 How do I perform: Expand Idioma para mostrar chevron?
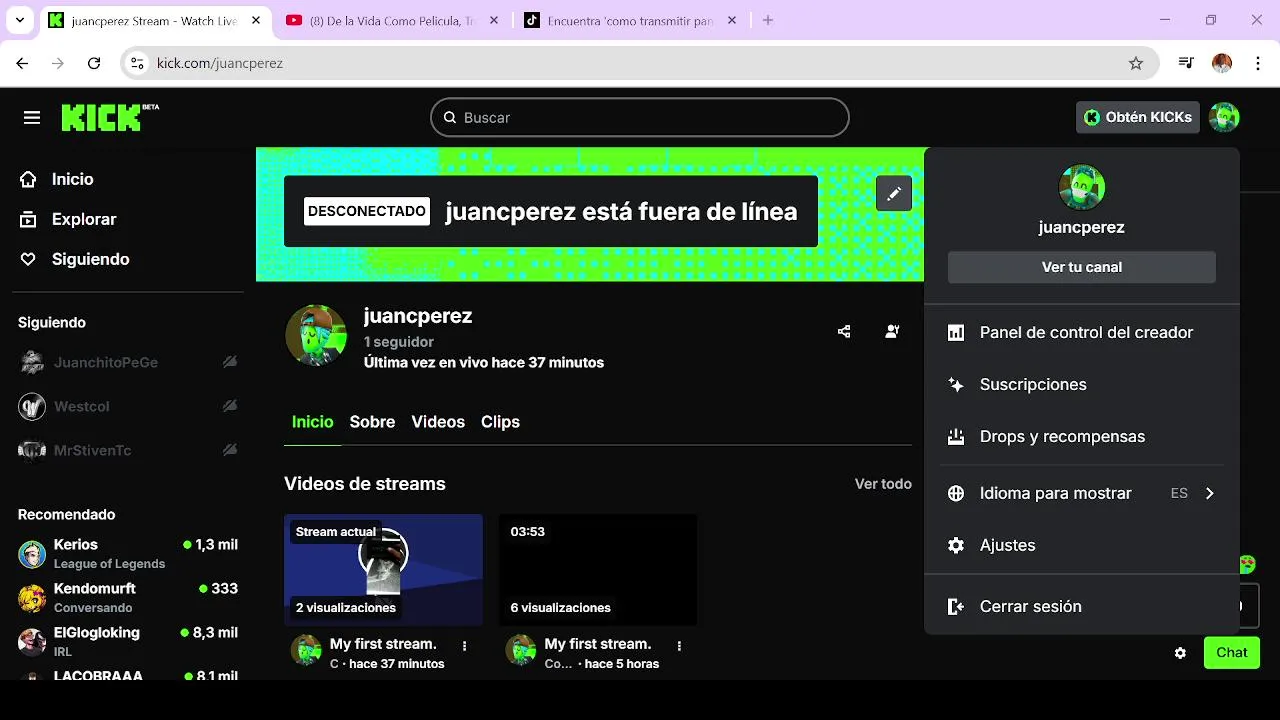tap(1209, 493)
